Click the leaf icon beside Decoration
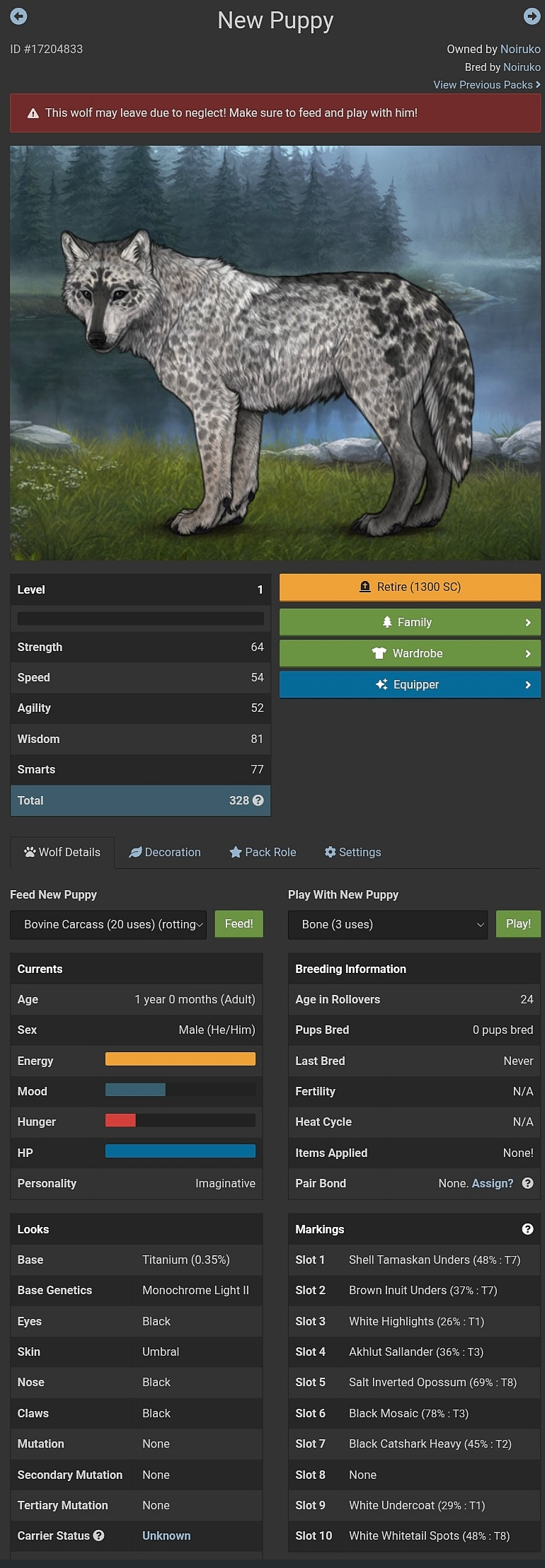 click(x=135, y=852)
